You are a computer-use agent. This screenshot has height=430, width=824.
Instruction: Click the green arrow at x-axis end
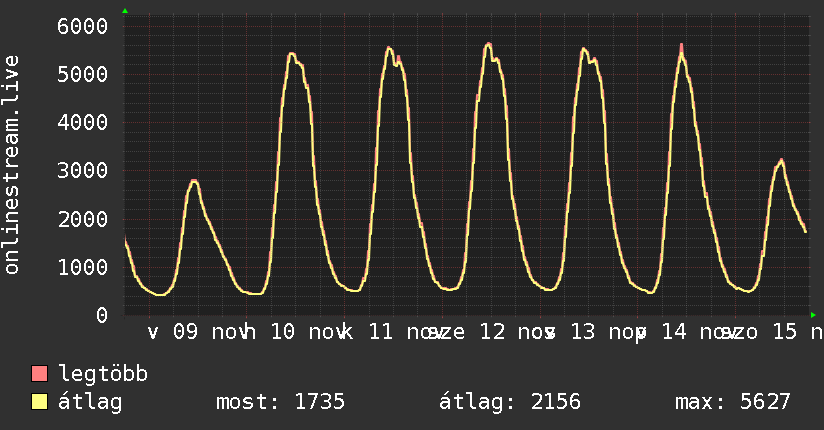(813, 315)
